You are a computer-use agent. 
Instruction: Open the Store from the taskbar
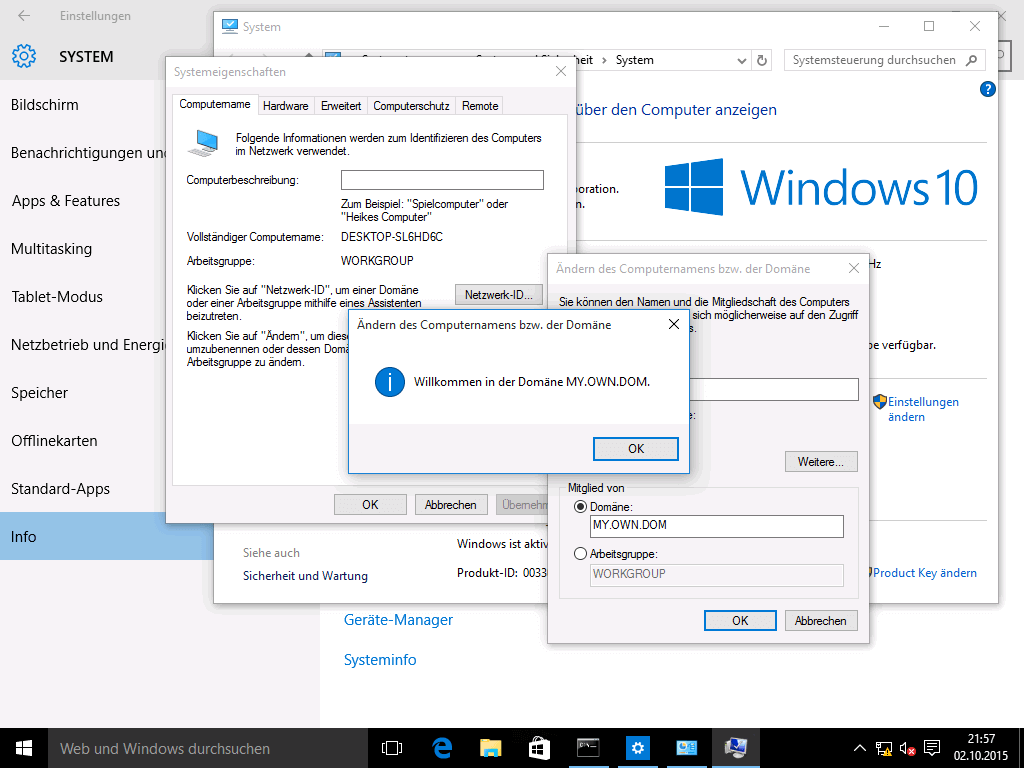click(539, 748)
